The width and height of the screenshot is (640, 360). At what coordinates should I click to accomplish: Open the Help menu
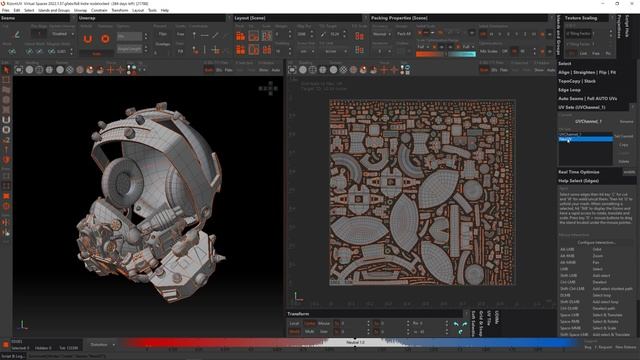click(164, 10)
